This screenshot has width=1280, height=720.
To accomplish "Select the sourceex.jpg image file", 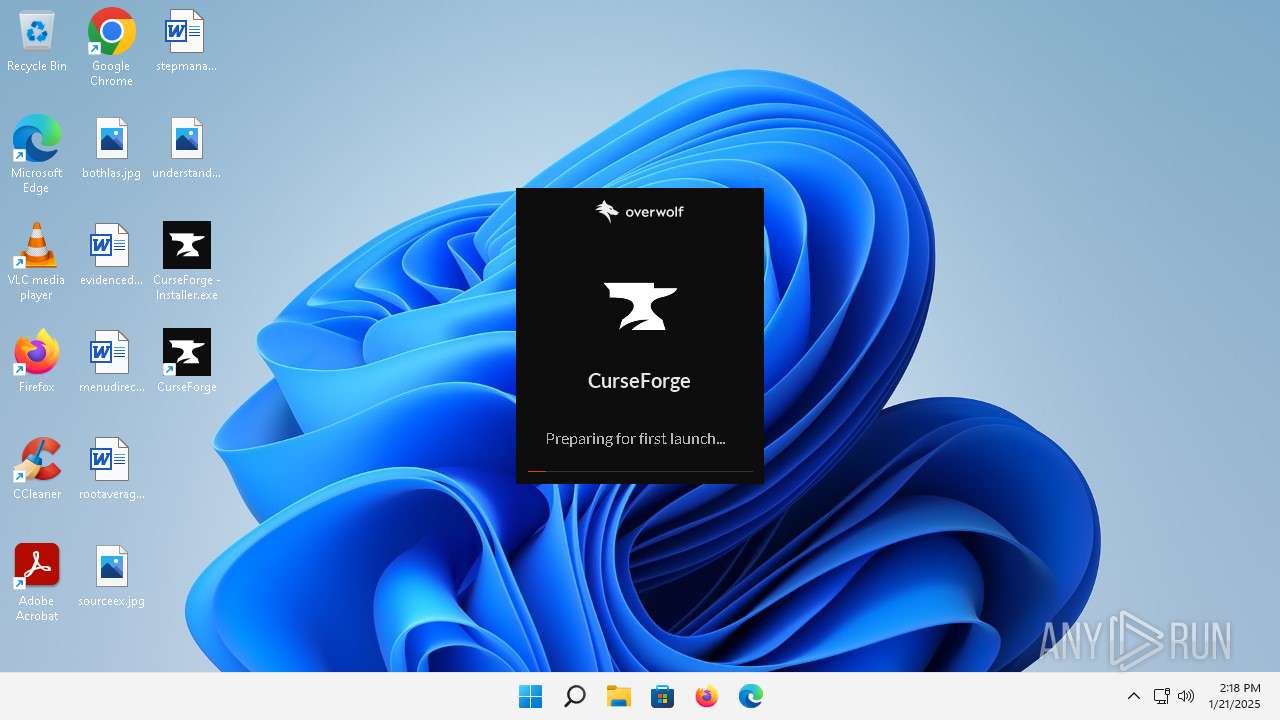I will point(111,576).
